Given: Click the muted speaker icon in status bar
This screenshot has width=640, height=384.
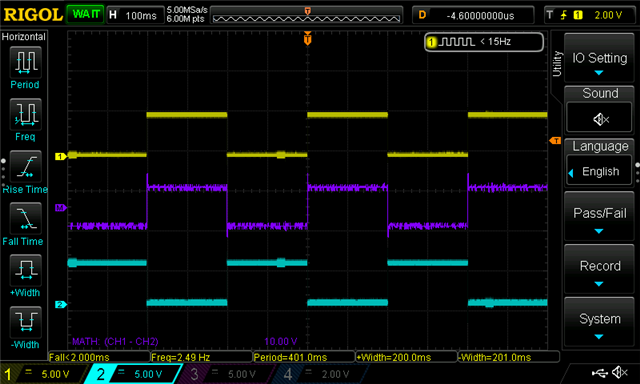Looking at the screenshot, I should click(620, 372).
